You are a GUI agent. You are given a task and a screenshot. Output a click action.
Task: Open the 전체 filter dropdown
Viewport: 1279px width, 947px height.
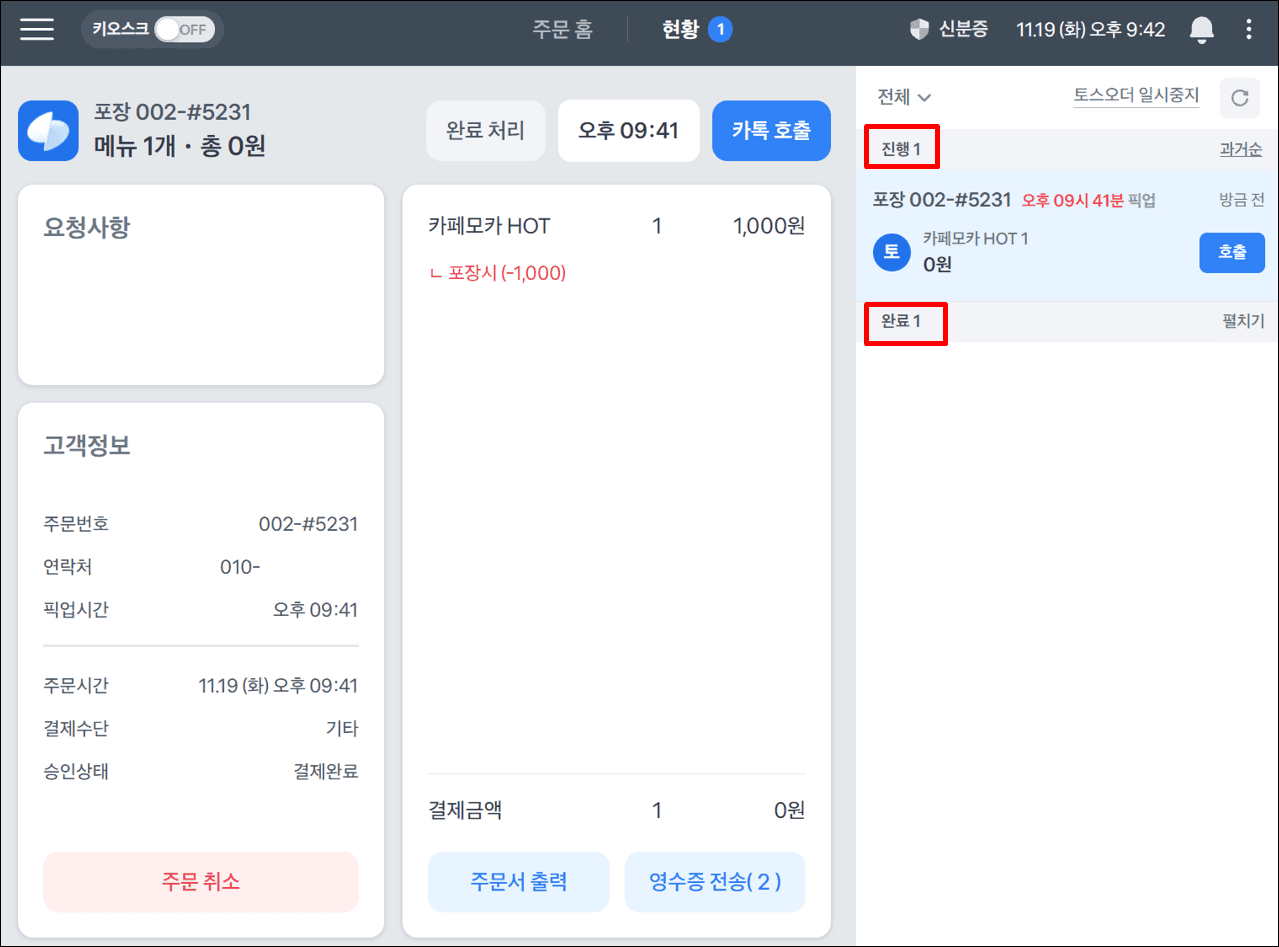(904, 97)
